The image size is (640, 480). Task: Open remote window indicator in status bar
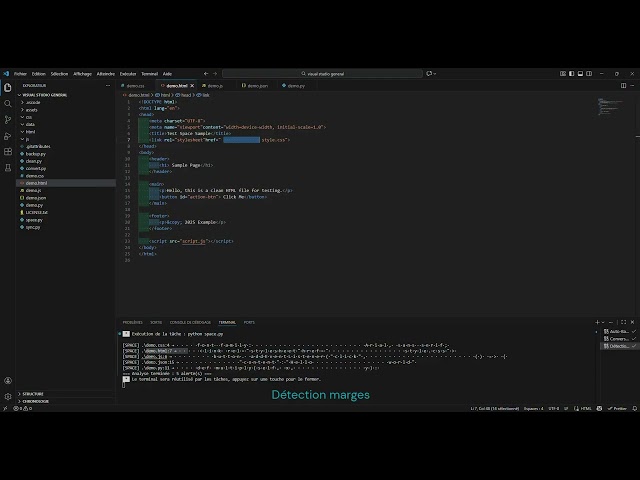(5, 408)
